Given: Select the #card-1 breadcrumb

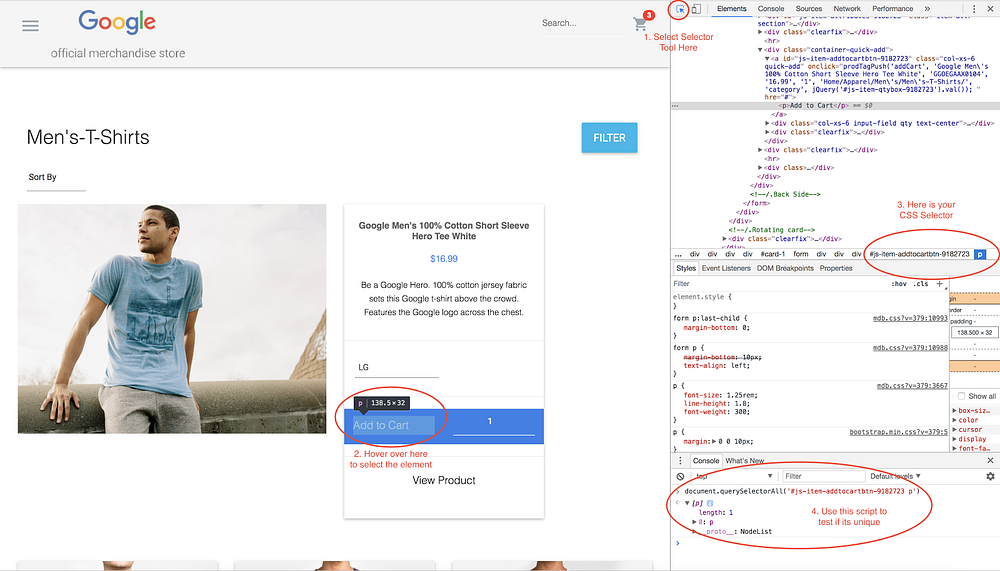Looking at the screenshot, I should tap(772, 254).
